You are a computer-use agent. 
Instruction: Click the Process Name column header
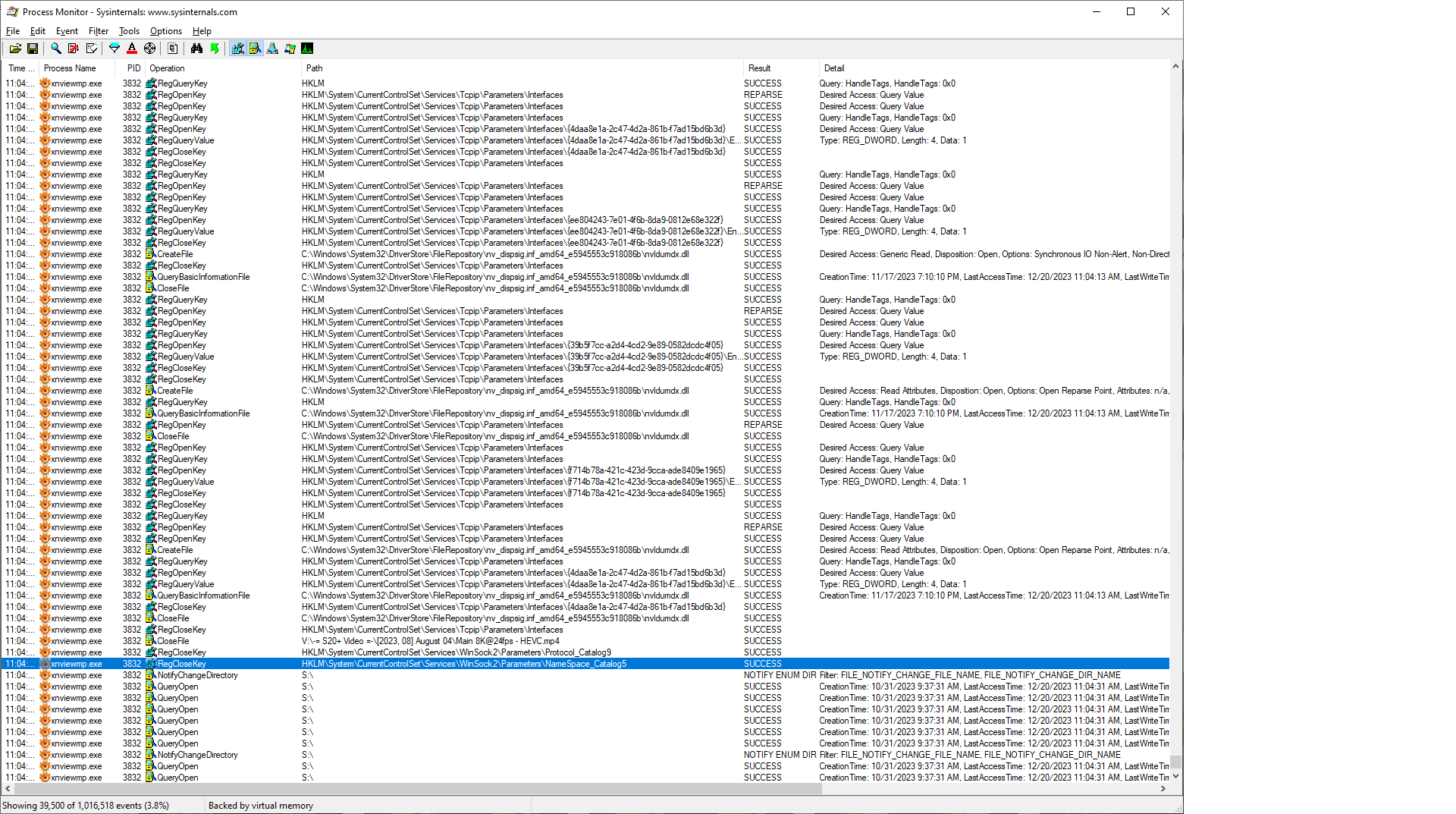[77, 68]
